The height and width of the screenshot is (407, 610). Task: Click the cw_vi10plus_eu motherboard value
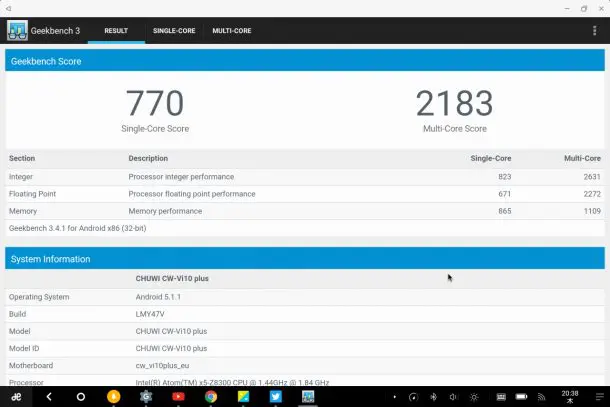pyautogui.click(x=162, y=365)
